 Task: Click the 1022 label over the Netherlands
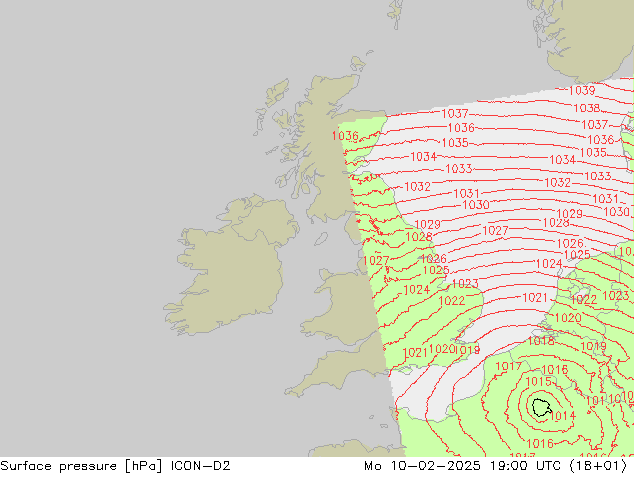click(x=583, y=300)
